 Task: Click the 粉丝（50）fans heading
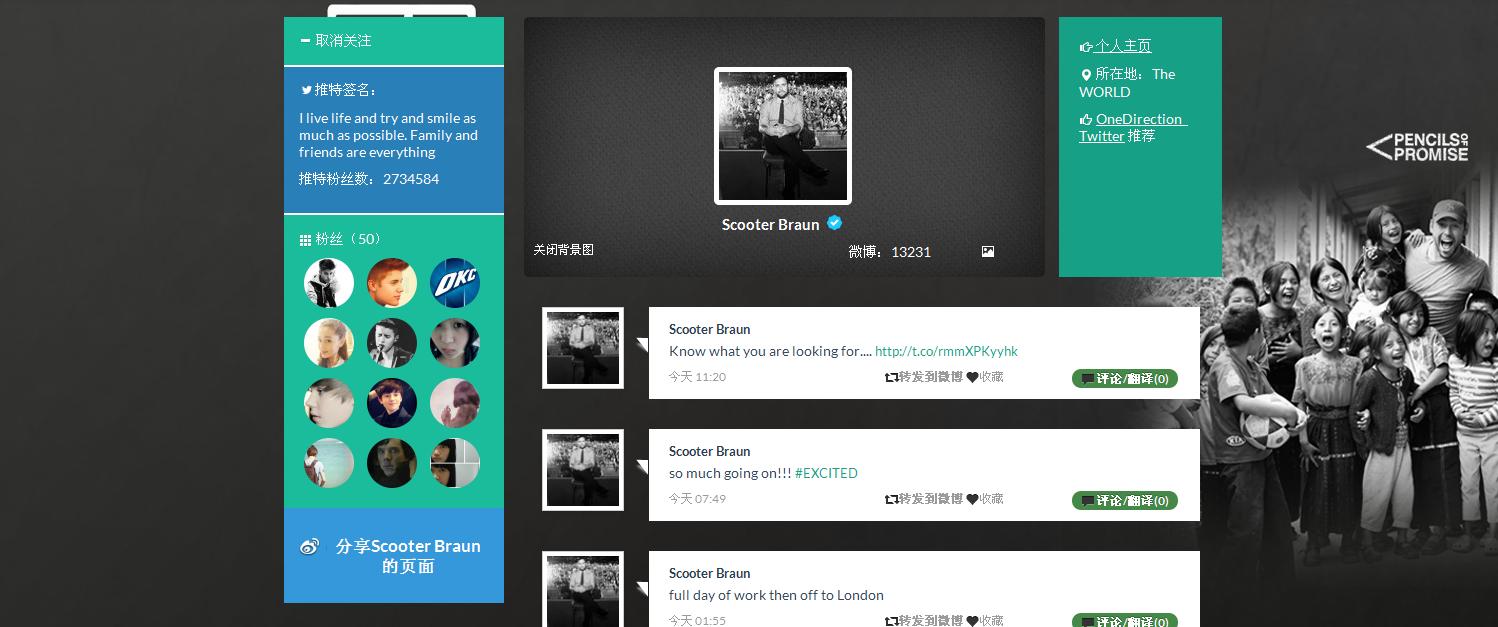(349, 239)
